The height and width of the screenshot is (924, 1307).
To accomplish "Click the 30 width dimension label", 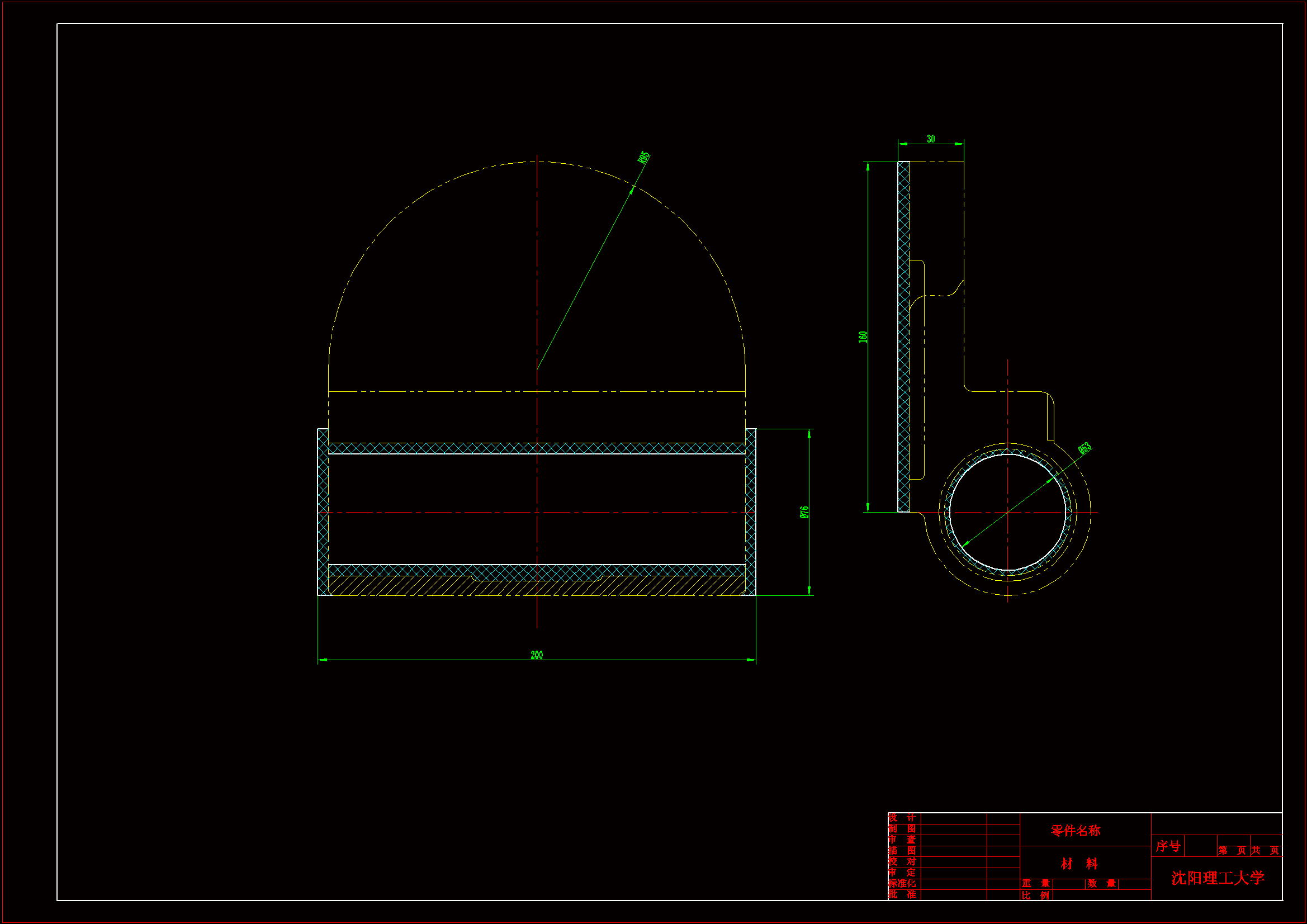I will click(931, 139).
